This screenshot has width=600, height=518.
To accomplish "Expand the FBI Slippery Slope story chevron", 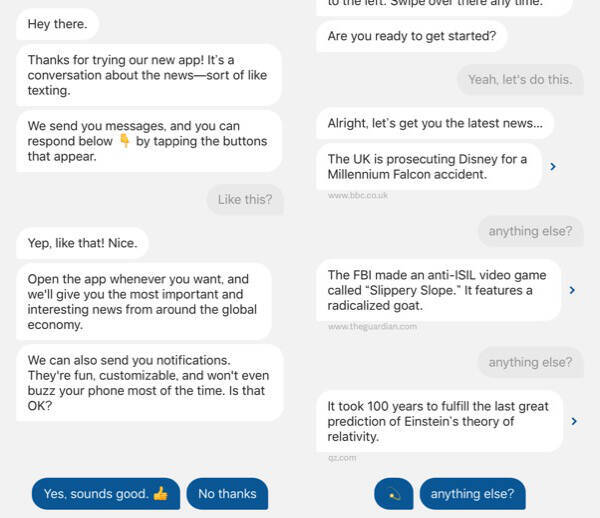I will point(572,290).
